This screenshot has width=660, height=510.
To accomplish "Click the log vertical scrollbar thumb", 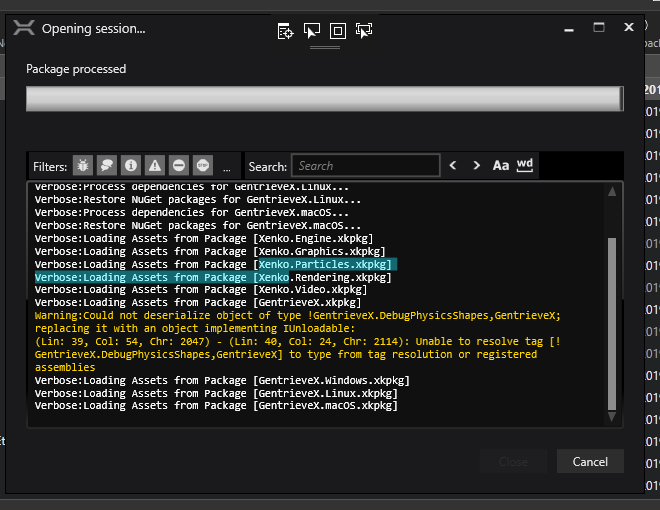I will (612, 324).
